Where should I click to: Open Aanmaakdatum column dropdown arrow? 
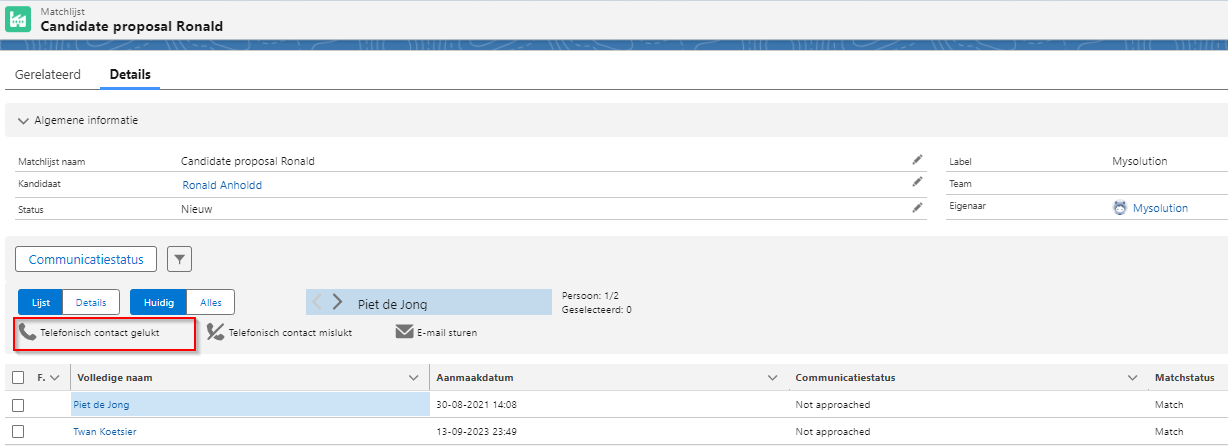[x=772, y=378]
